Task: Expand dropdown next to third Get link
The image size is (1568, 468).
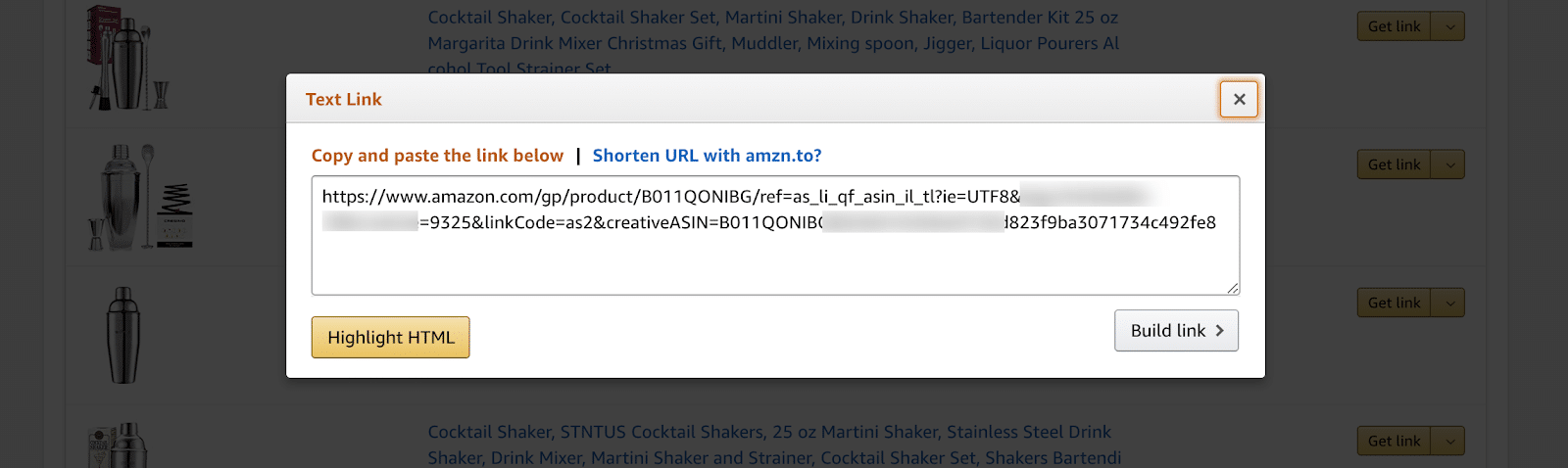Action: point(1448,303)
